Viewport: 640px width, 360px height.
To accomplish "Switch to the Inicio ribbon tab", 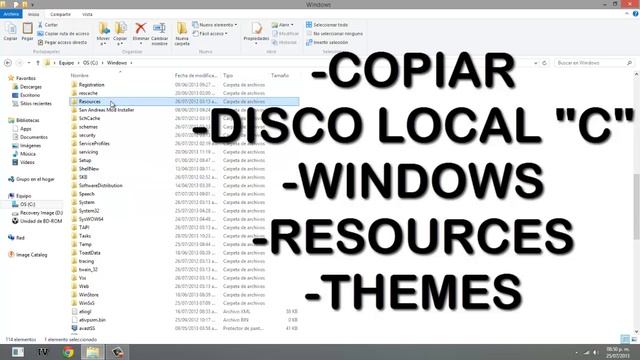I will [33, 14].
